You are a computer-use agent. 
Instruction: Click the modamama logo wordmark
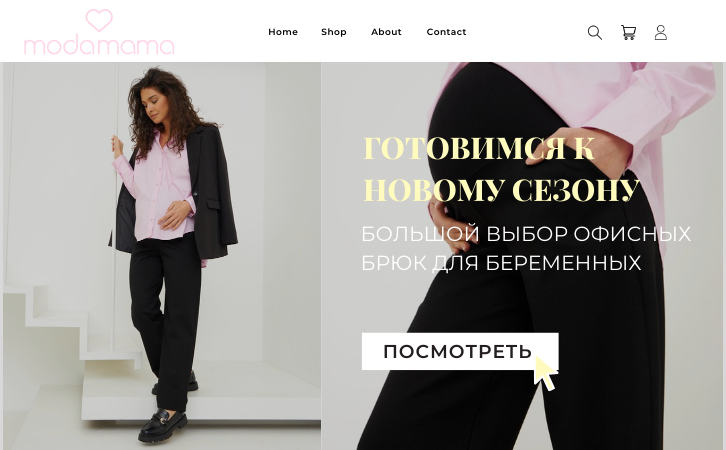click(99, 45)
